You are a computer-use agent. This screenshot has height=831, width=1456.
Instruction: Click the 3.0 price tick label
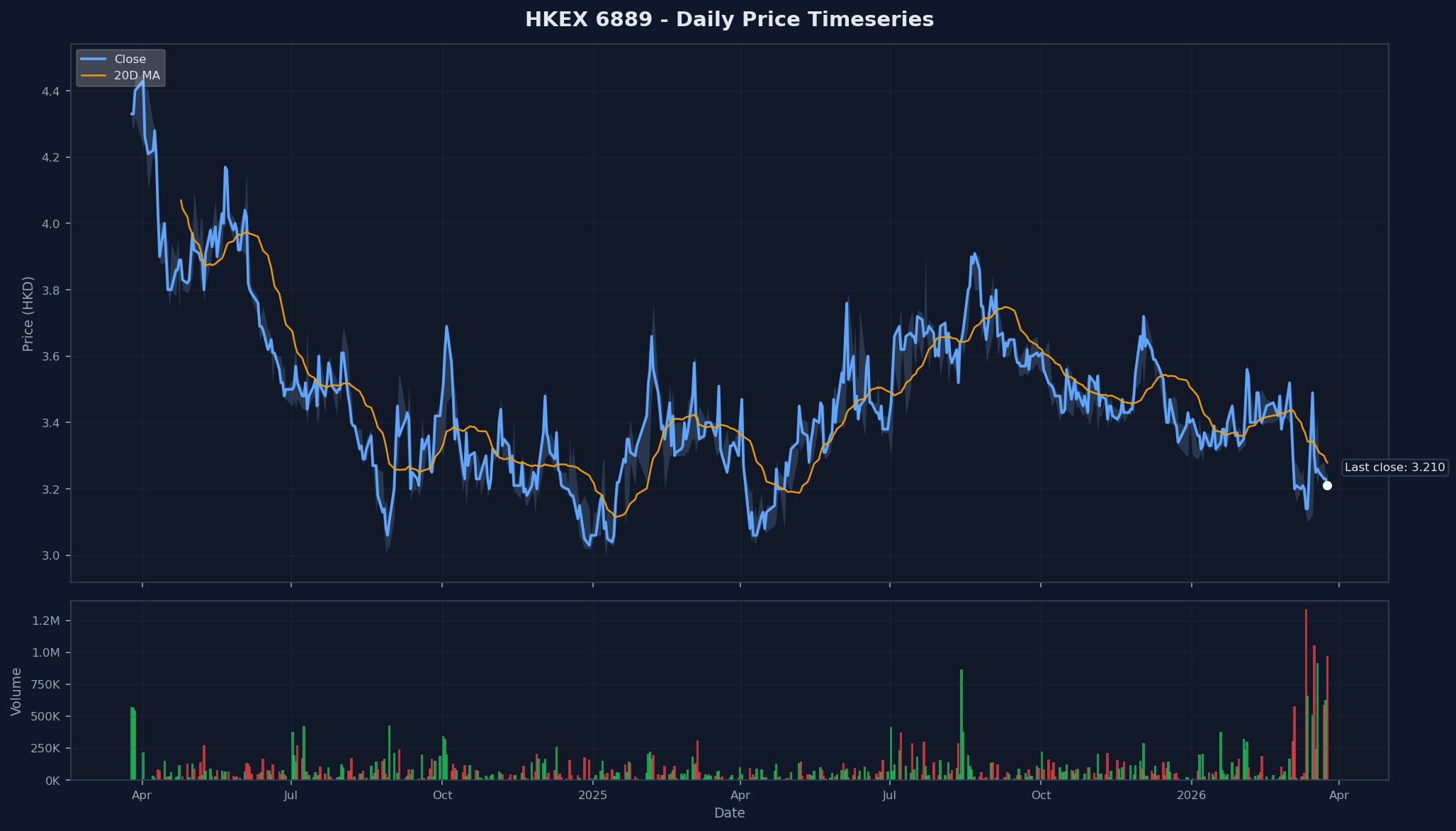point(50,556)
